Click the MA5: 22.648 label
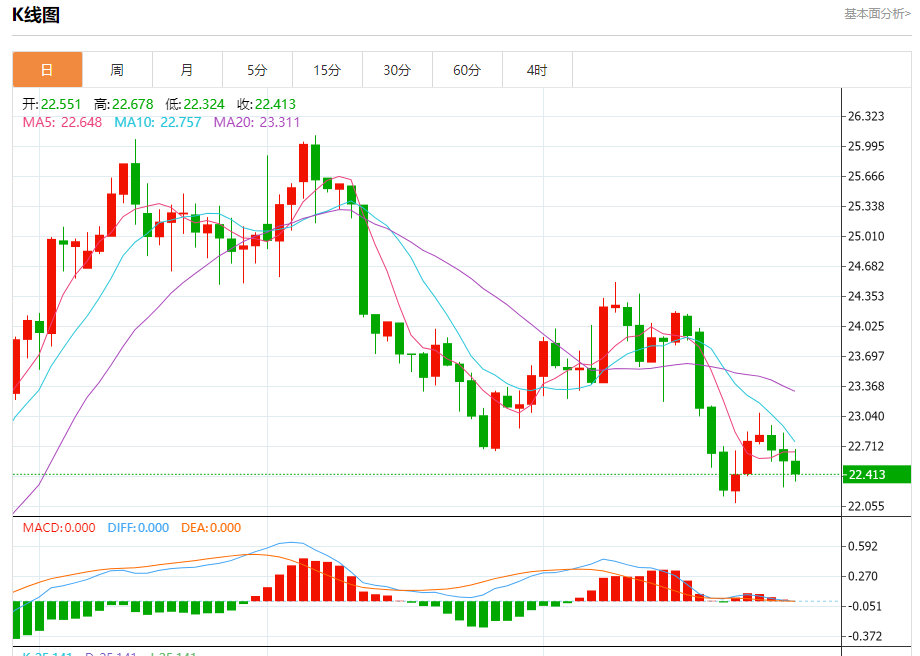The image size is (920, 656). tap(62, 122)
